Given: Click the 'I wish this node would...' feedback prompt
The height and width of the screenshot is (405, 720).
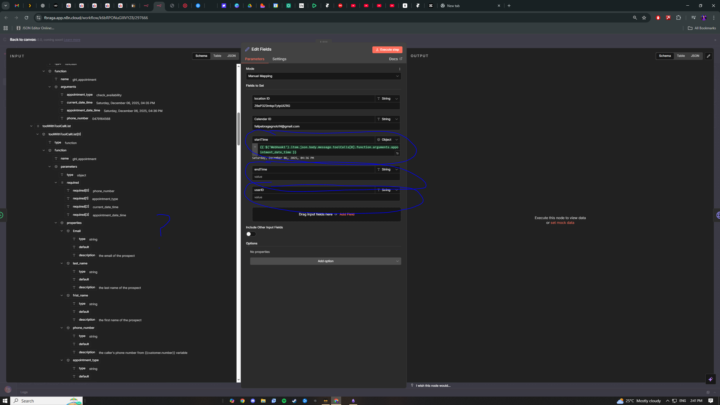Looking at the screenshot, I should (431, 386).
